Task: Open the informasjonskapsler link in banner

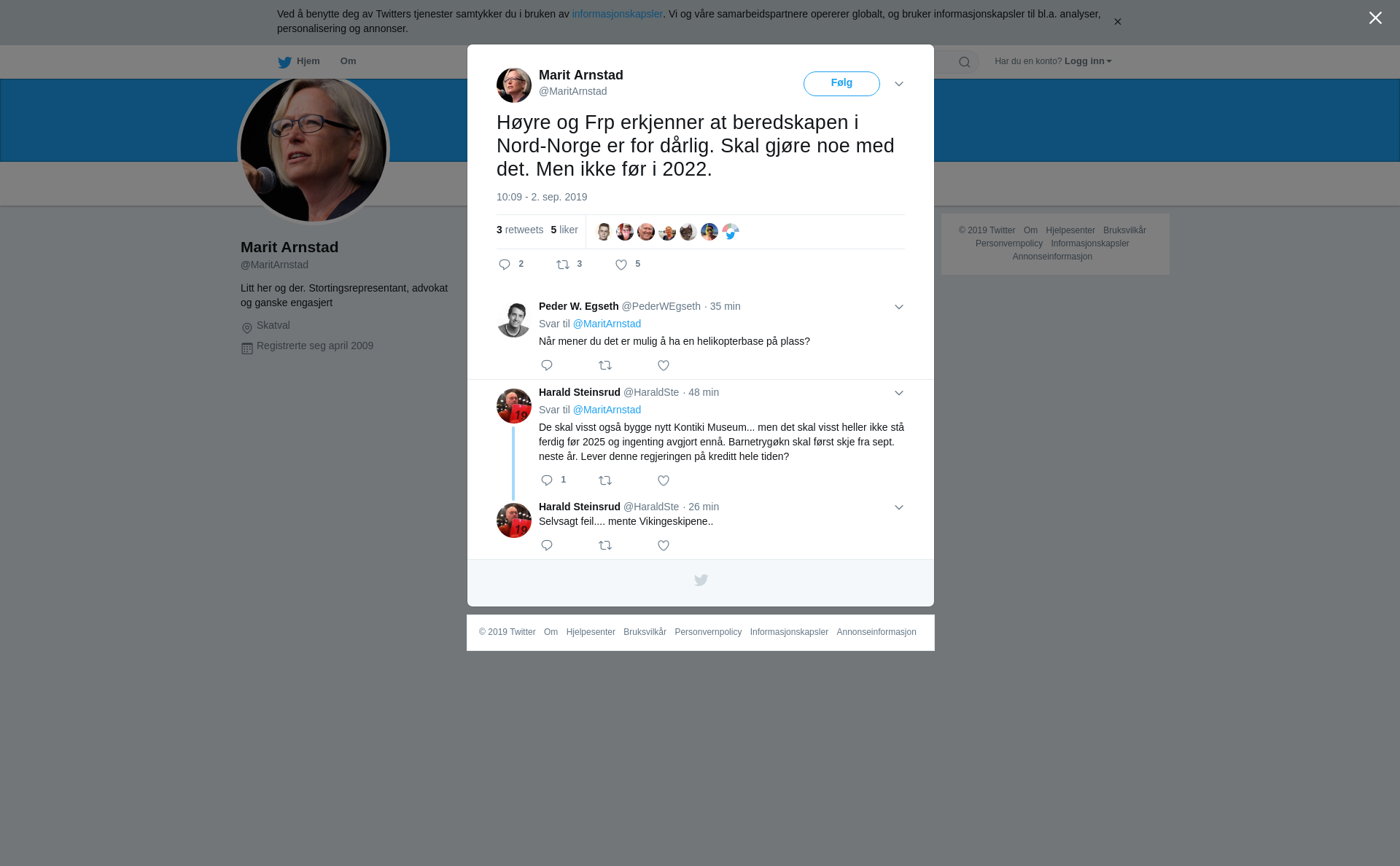Action: [x=617, y=14]
